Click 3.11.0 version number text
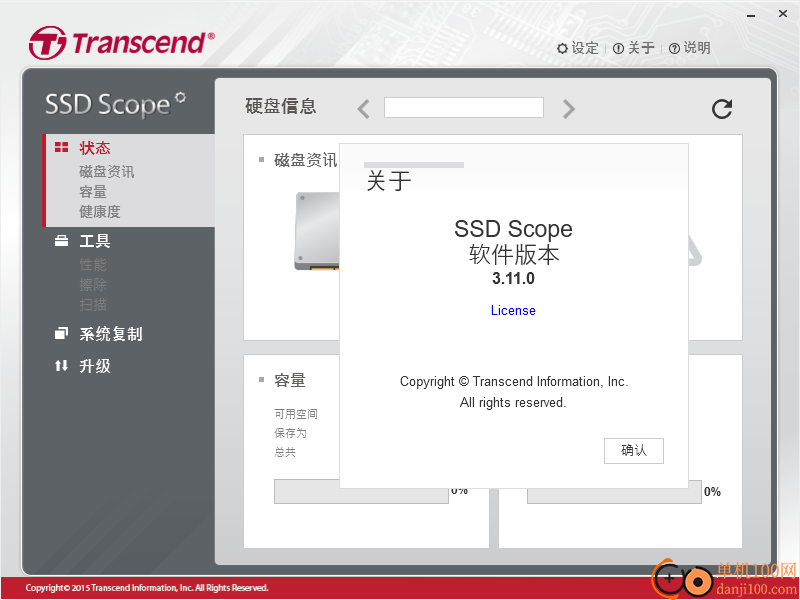 pos(513,278)
